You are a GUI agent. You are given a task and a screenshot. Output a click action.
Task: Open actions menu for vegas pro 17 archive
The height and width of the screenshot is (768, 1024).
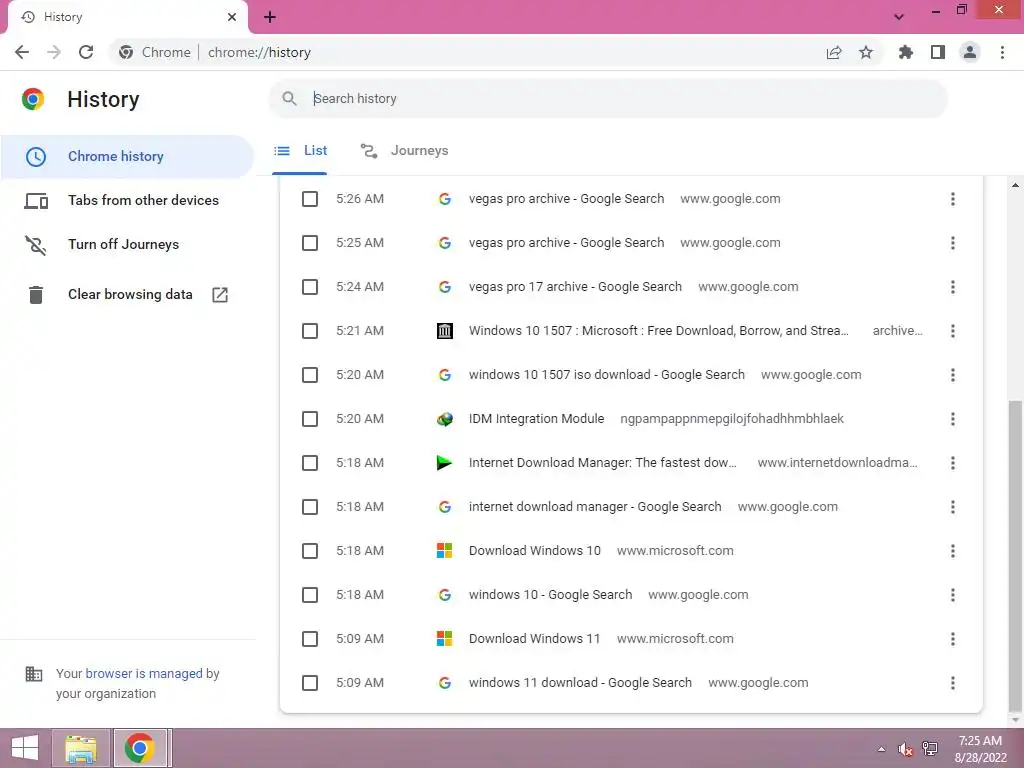tap(953, 287)
